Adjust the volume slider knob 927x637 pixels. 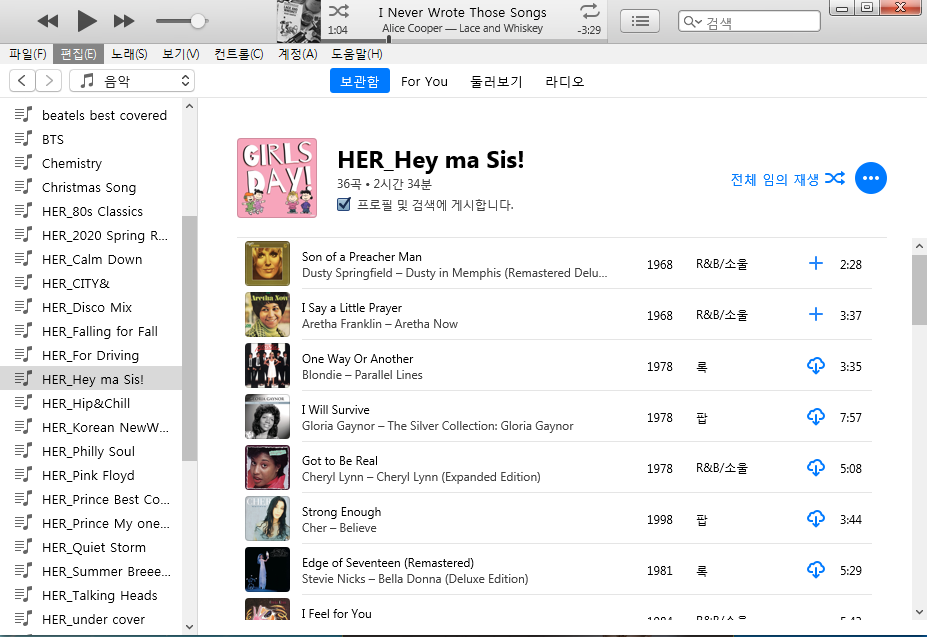pos(198,21)
